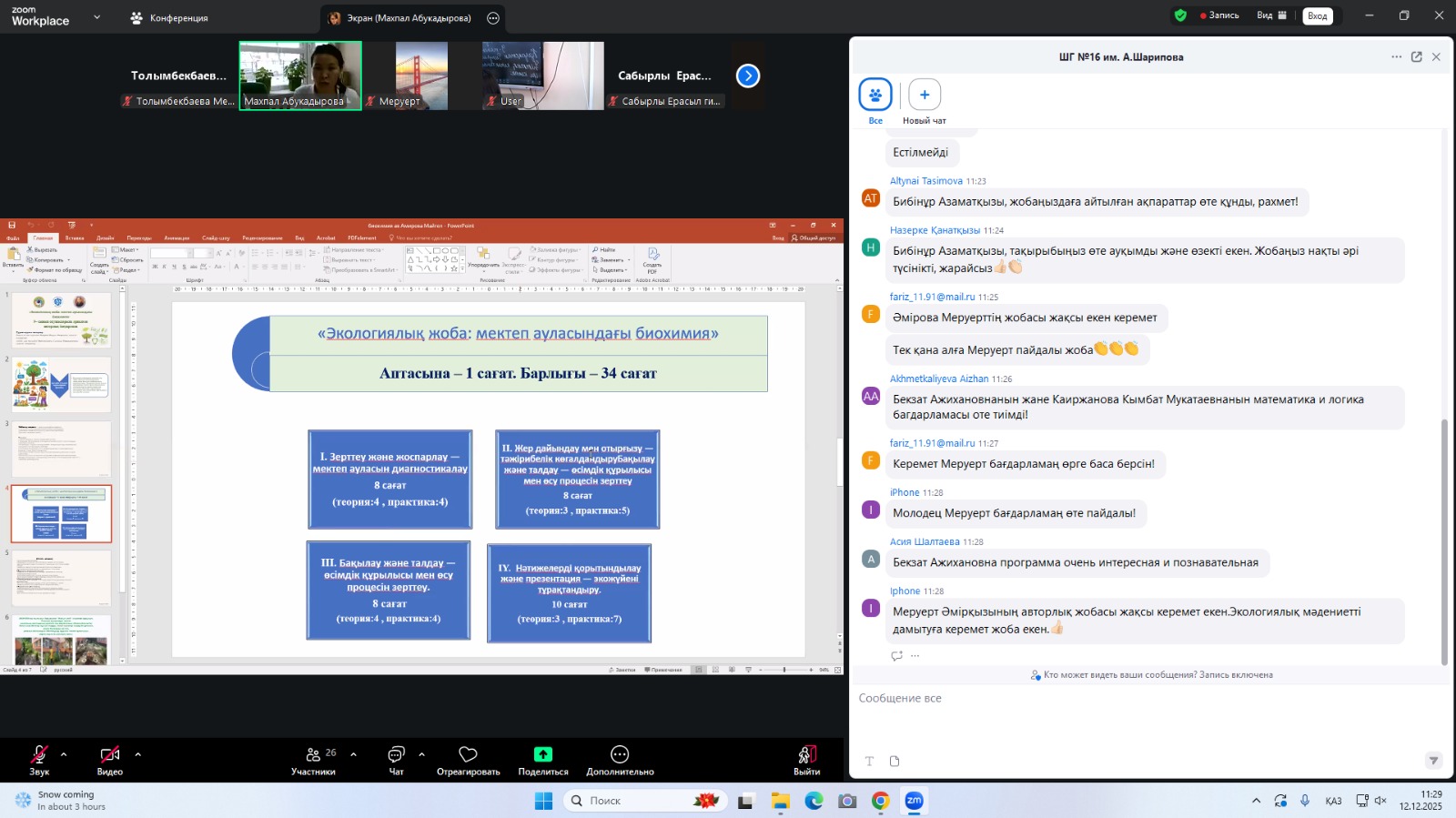Viewport: 1456px width, 818px height.
Task: Open the Participants (Участники) panel icon
Action: [x=313, y=754]
